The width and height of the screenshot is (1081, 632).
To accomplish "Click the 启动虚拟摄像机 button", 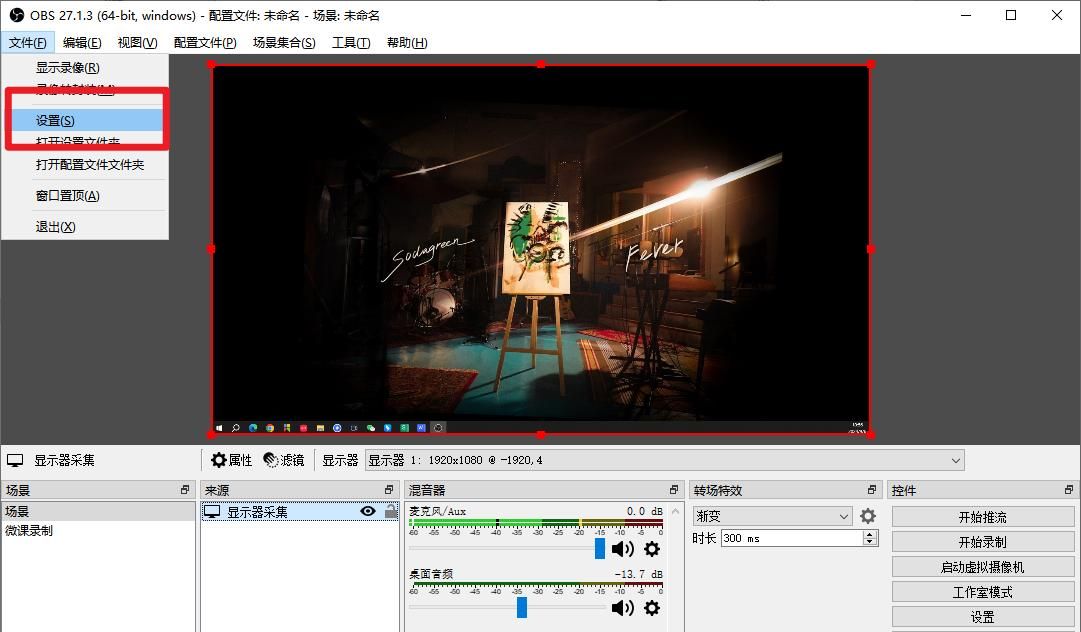I will tap(982, 567).
